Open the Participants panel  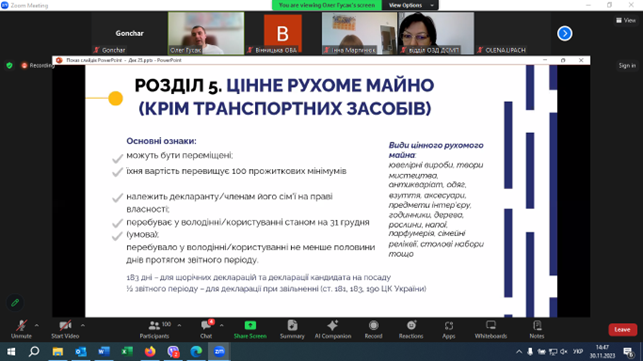click(x=155, y=329)
